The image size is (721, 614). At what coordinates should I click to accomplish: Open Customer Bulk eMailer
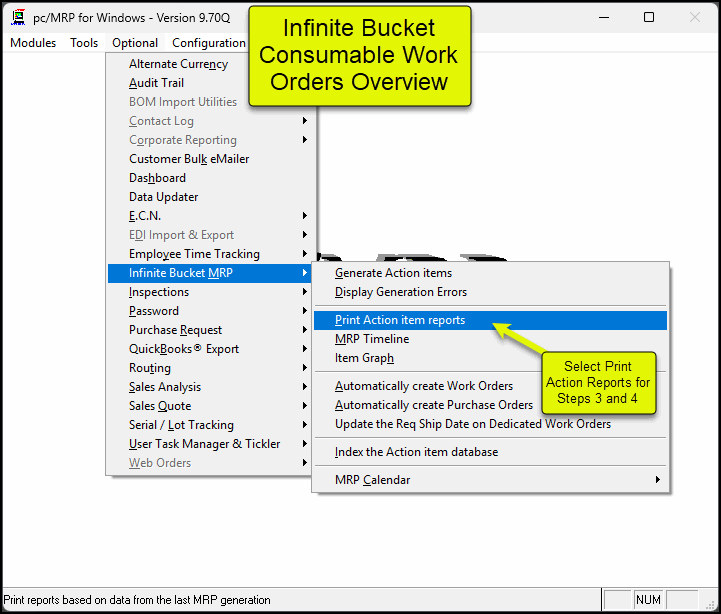tap(189, 159)
